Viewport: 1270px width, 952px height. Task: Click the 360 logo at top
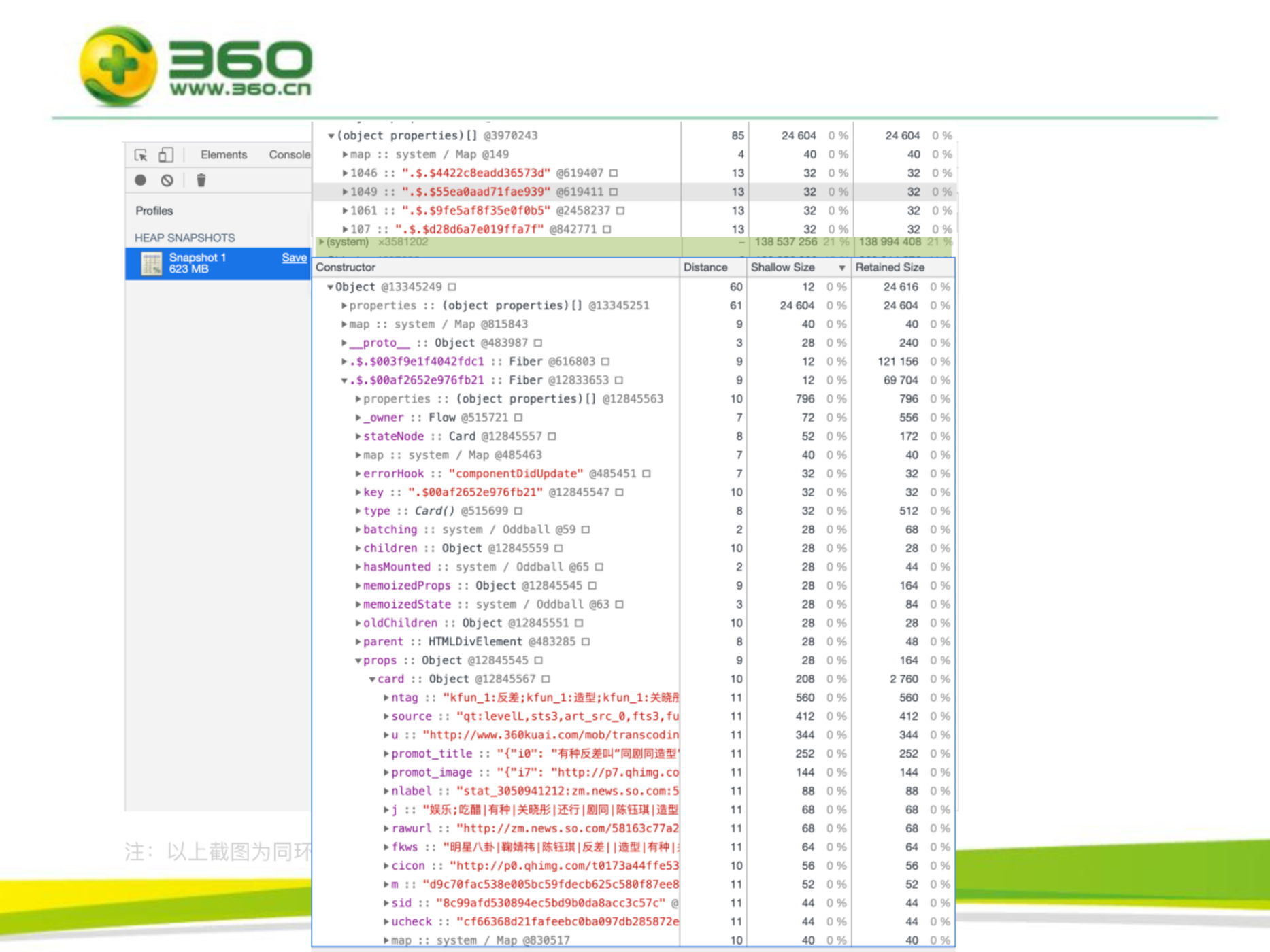tap(195, 67)
